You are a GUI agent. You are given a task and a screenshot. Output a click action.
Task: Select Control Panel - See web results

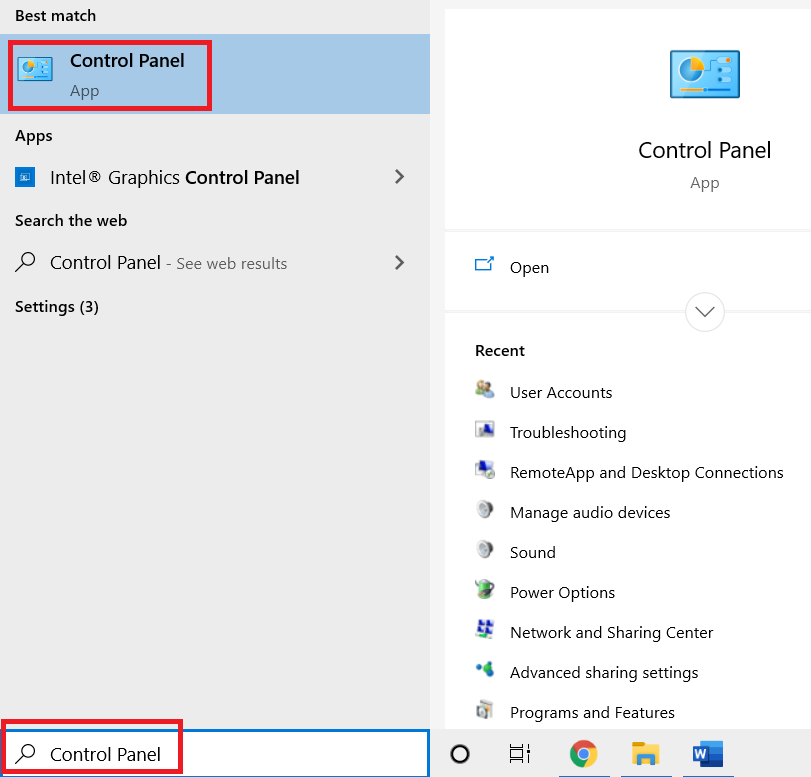(215, 263)
